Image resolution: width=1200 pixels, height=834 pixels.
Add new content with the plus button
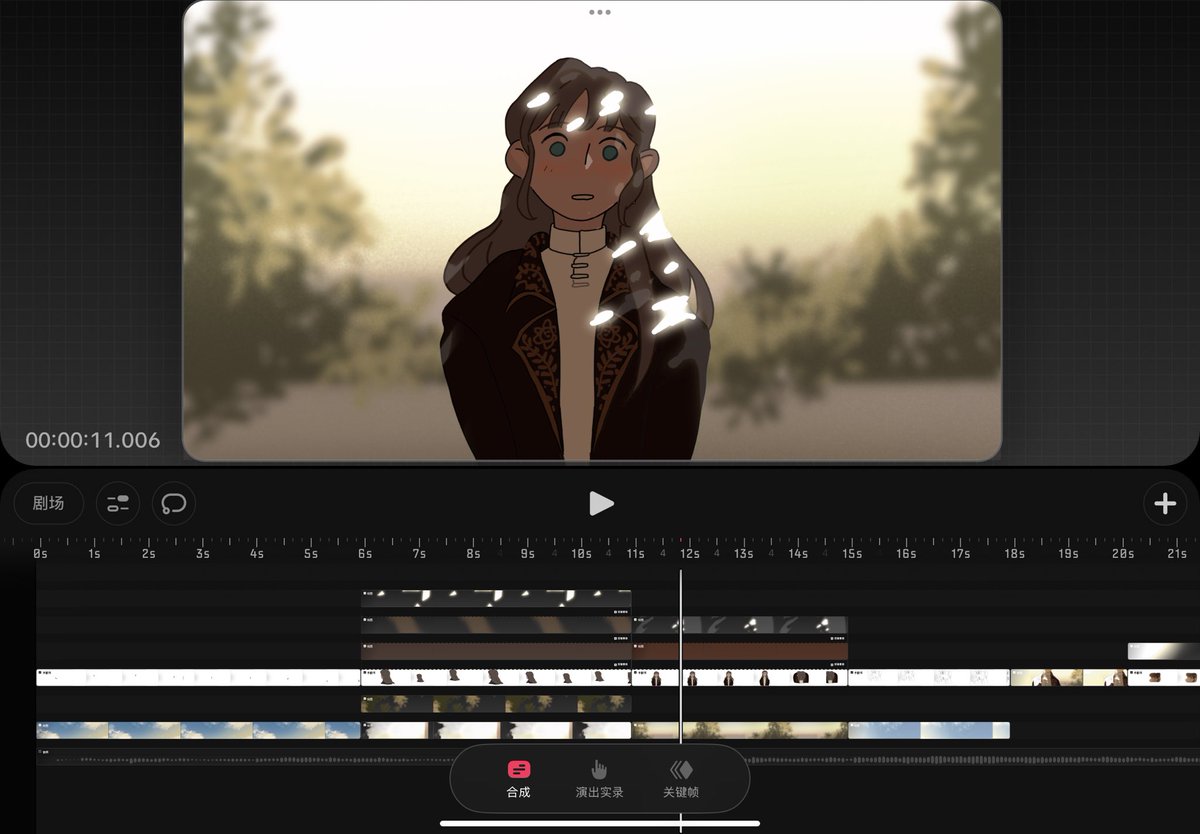(1165, 503)
